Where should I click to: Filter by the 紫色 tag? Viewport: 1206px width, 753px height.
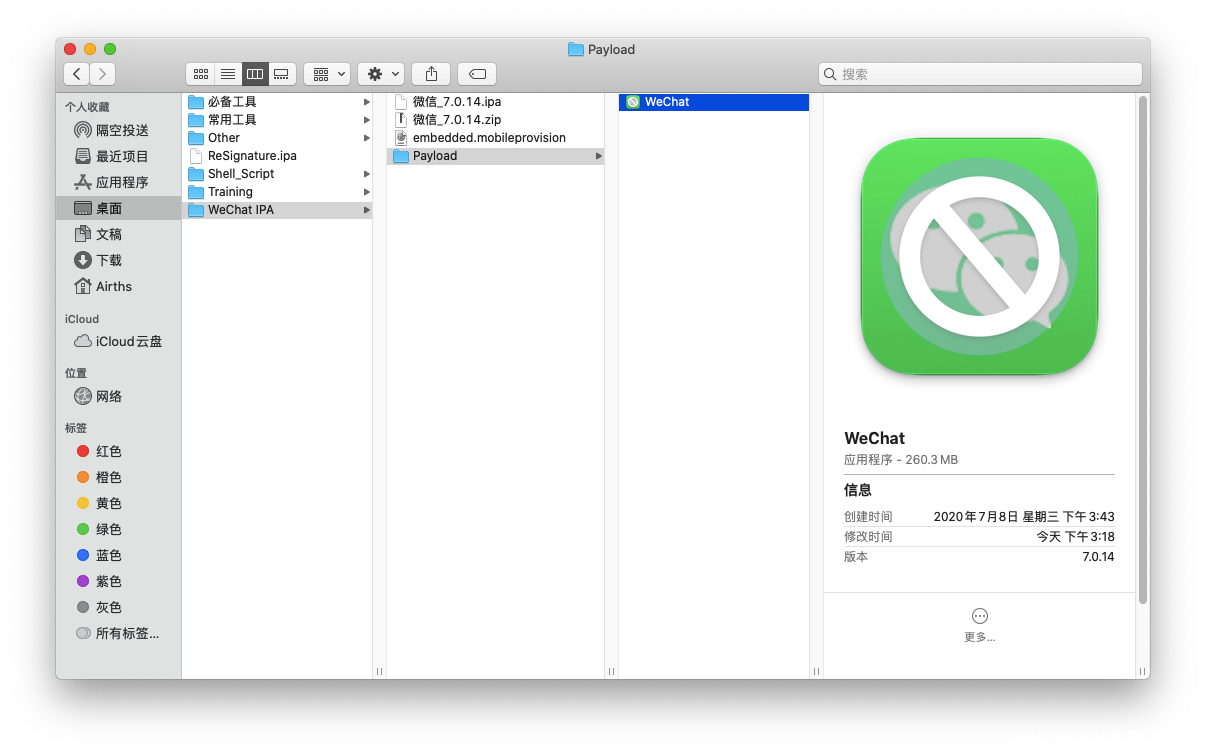coord(119,581)
